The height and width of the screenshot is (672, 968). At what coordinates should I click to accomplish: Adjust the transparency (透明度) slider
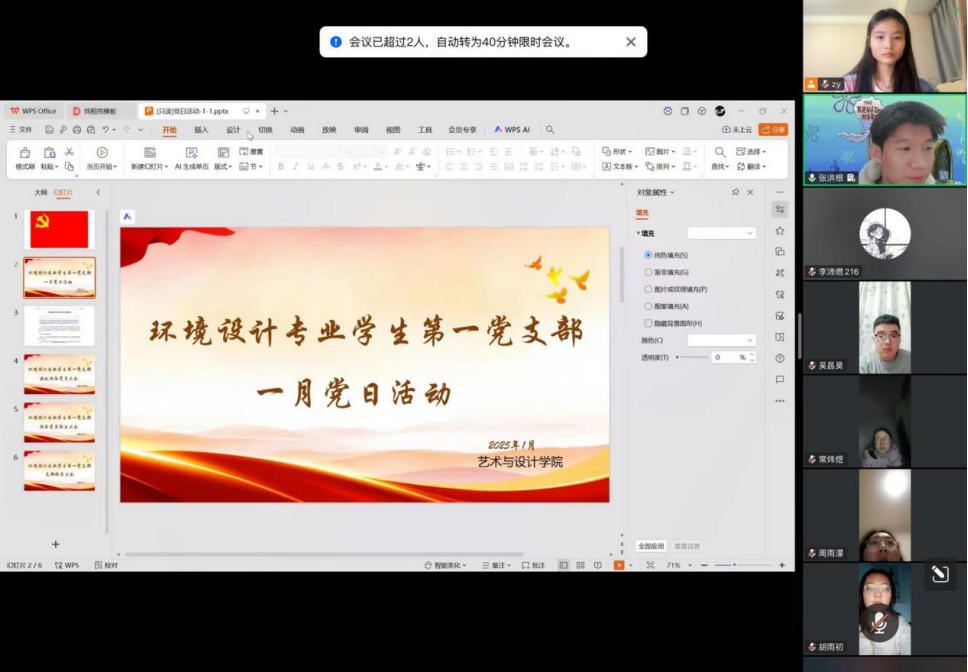[x=690, y=357]
